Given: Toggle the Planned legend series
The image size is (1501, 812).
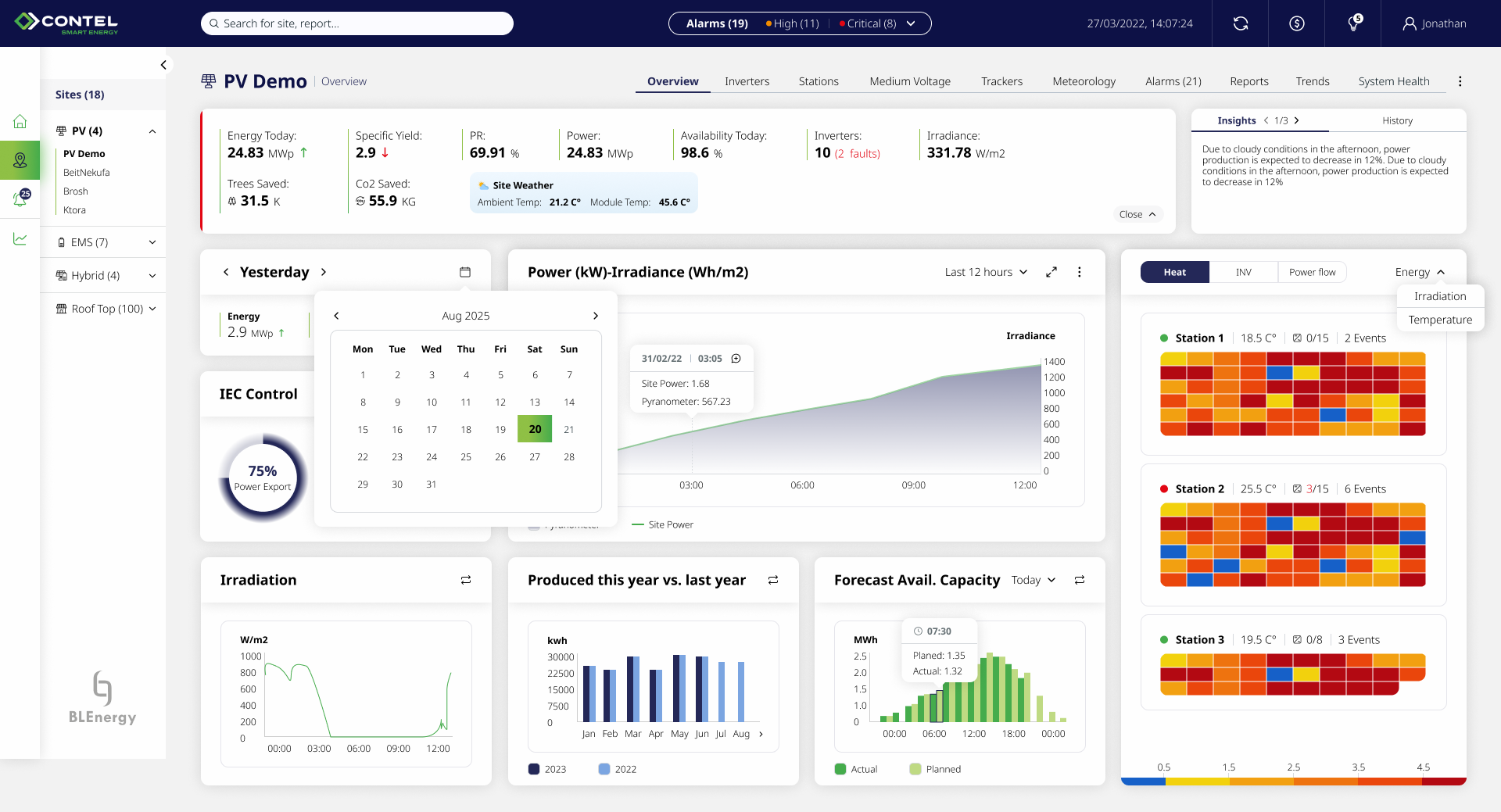Looking at the screenshot, I should point(935,769).
